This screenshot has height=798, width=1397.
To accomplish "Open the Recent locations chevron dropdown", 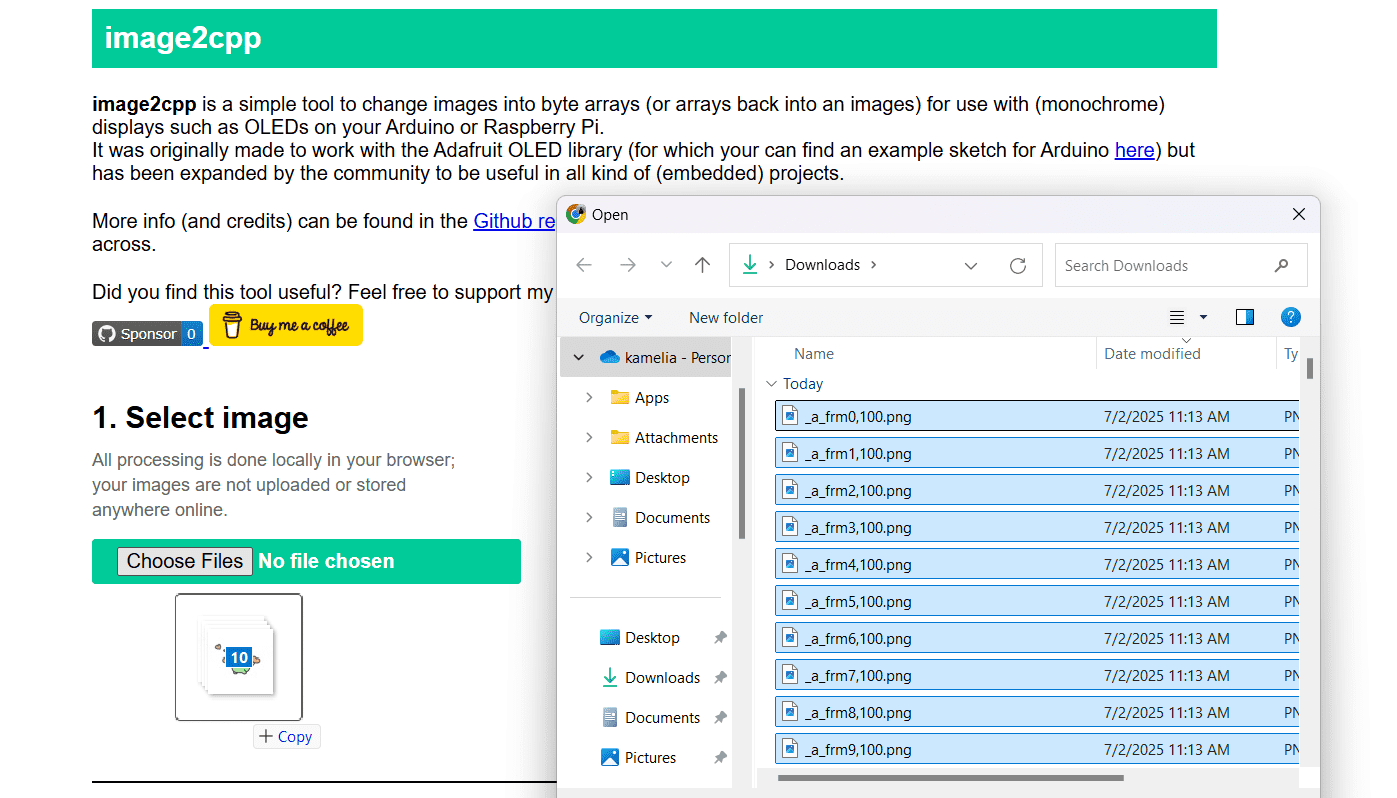I will click(666, 265).
